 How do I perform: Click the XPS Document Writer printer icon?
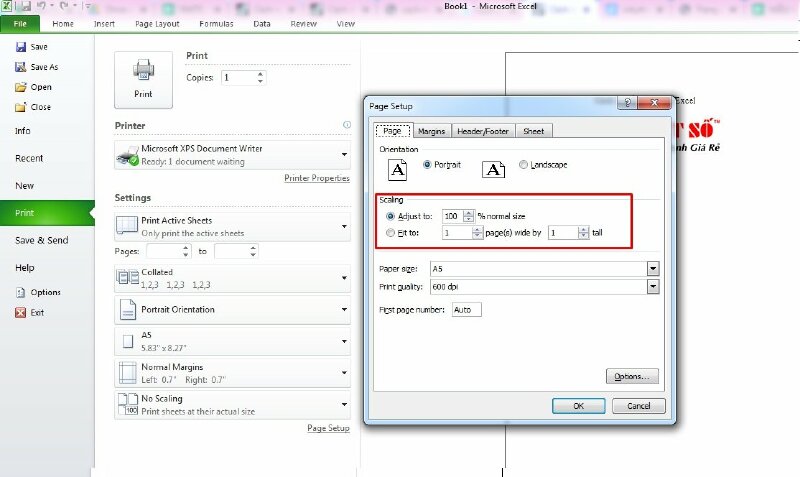point(128,155)
